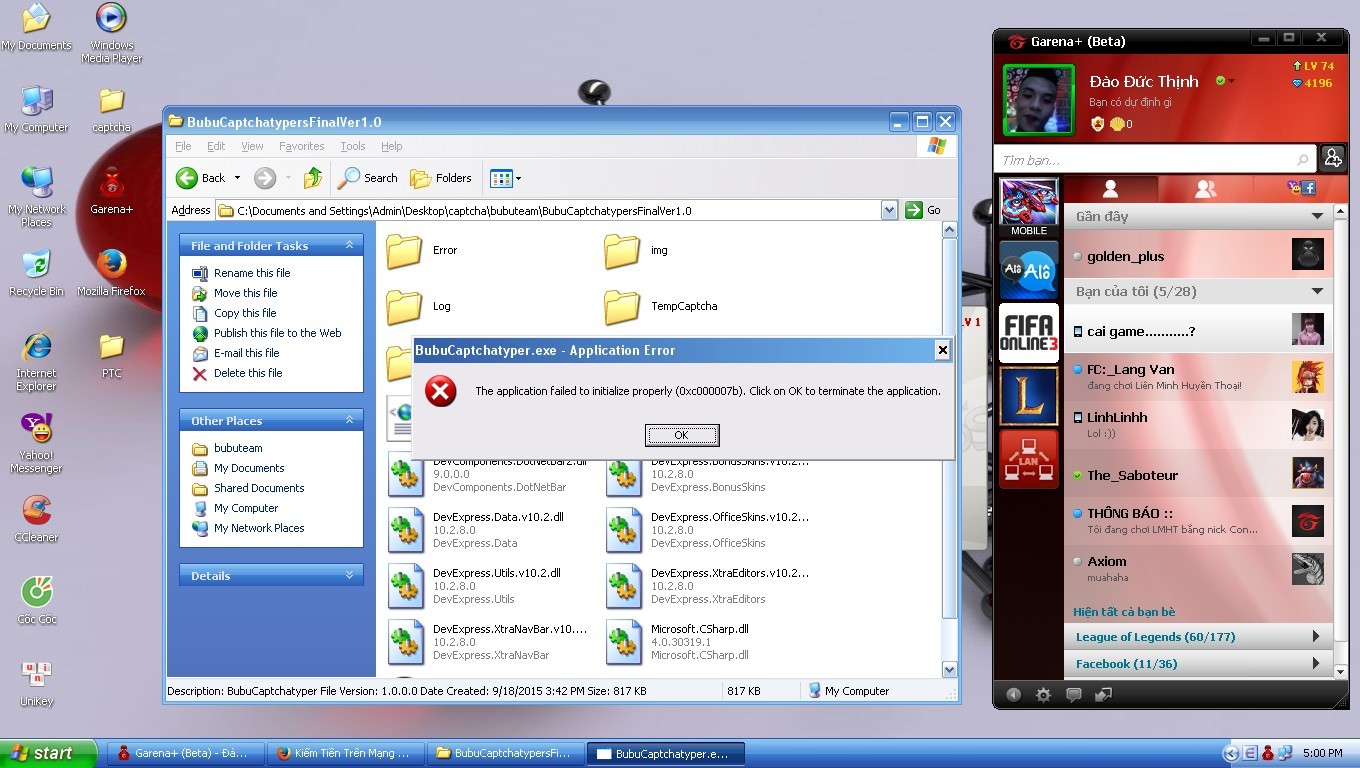Viewport: 1360px width, 768px height.
Task: Open the League of Legends game icon
Action: [x=1028, y=396]
